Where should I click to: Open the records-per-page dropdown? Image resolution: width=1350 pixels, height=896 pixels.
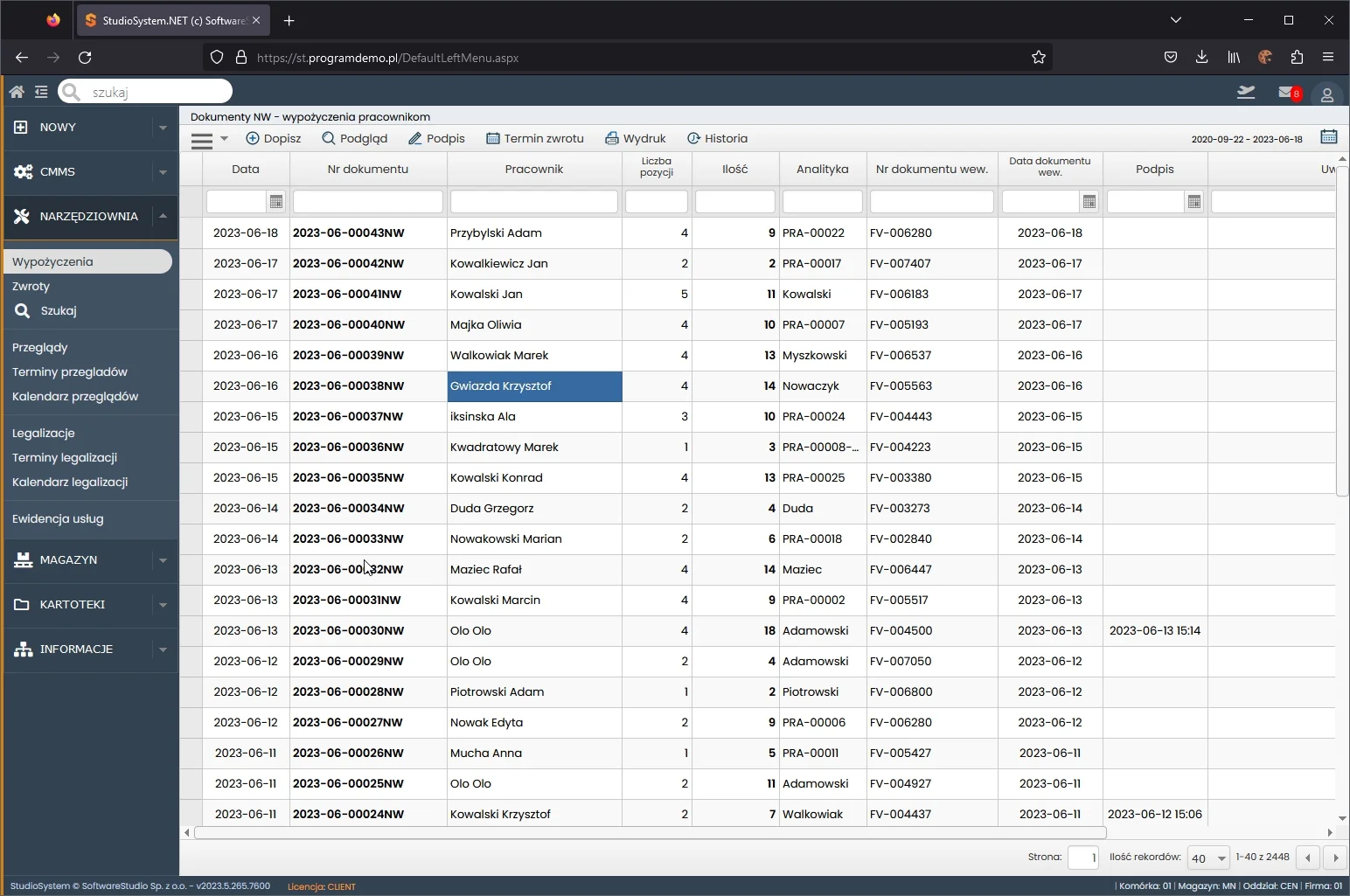pos(1207,858)
